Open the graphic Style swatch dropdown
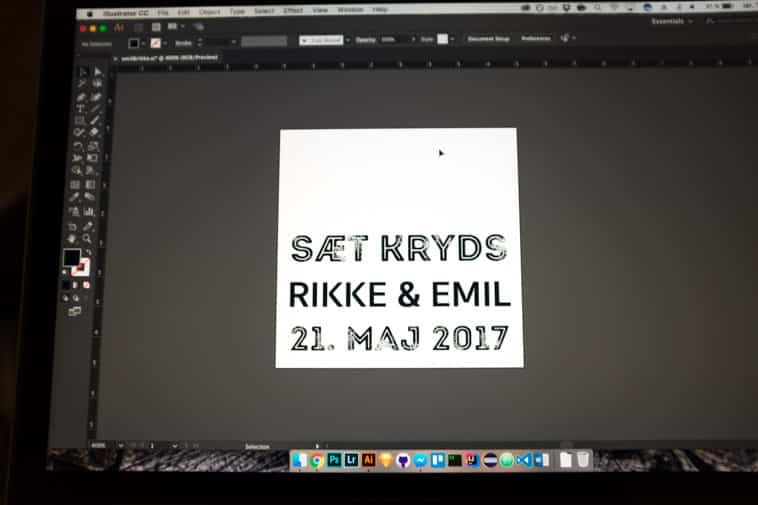Screen dimensions: 758x505 pyautogui.click(x=452, y=39)
